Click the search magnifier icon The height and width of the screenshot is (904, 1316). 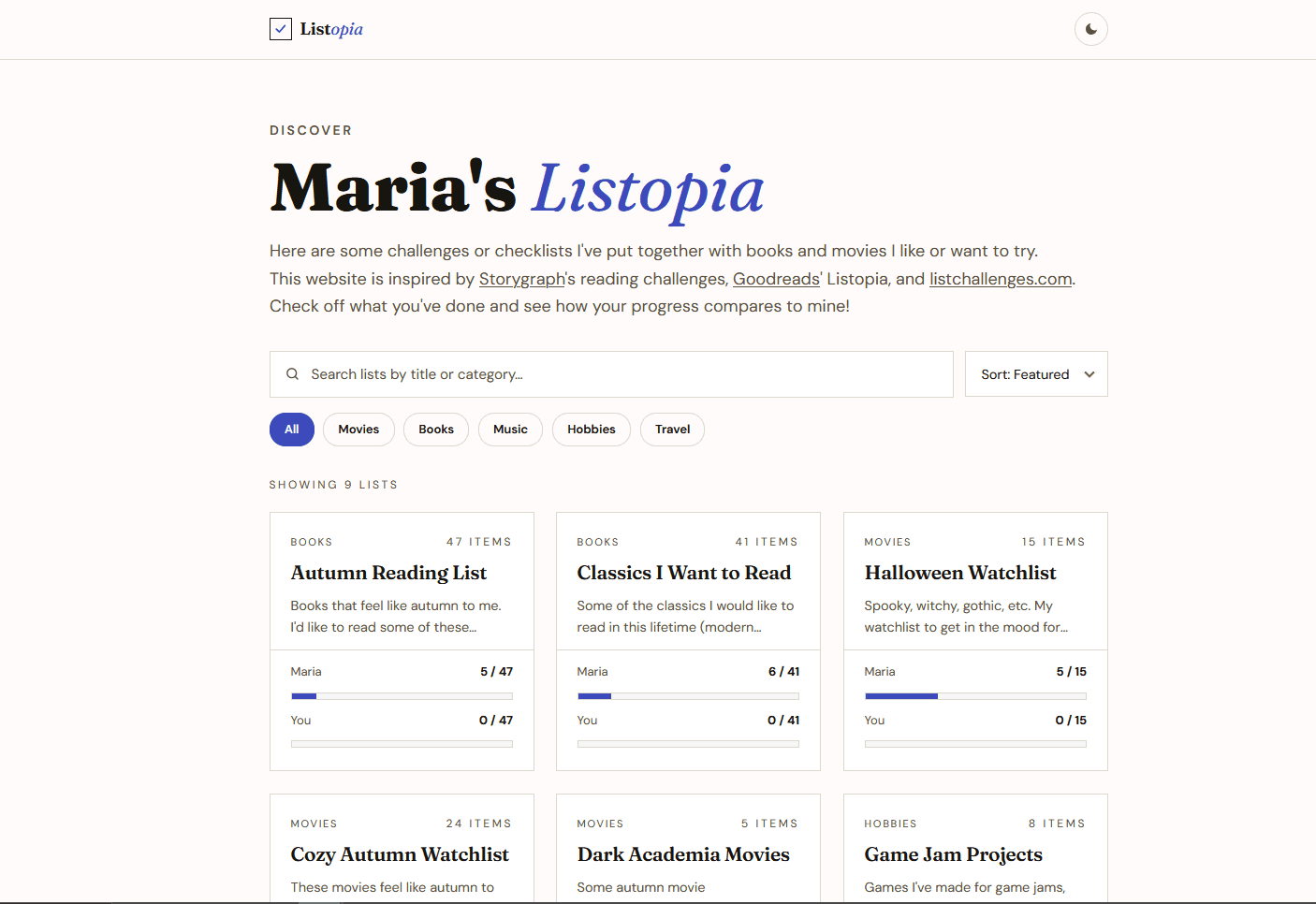click(x=293, y=374)
